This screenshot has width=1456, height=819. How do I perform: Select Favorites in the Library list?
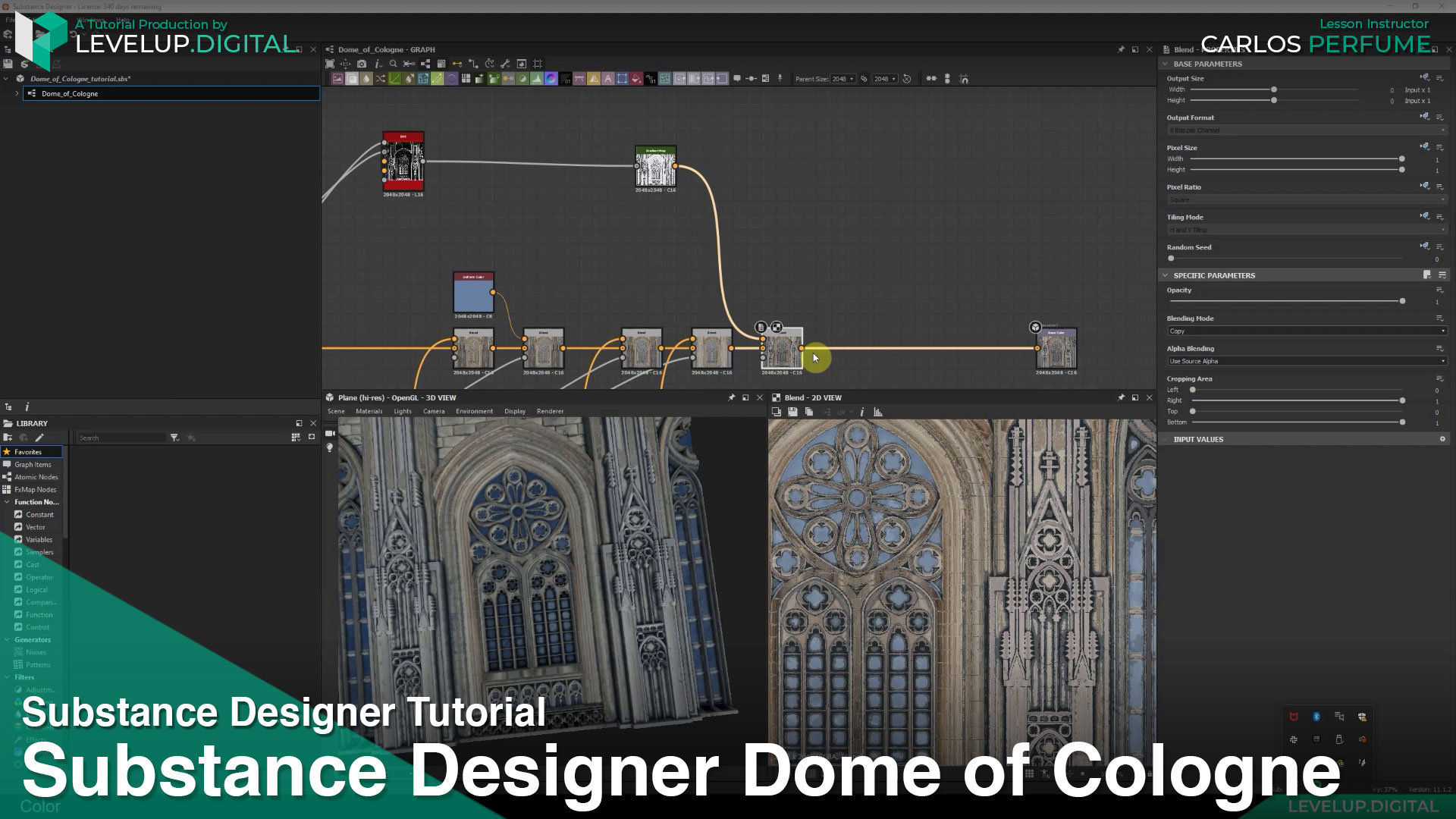tap(32, 452)
